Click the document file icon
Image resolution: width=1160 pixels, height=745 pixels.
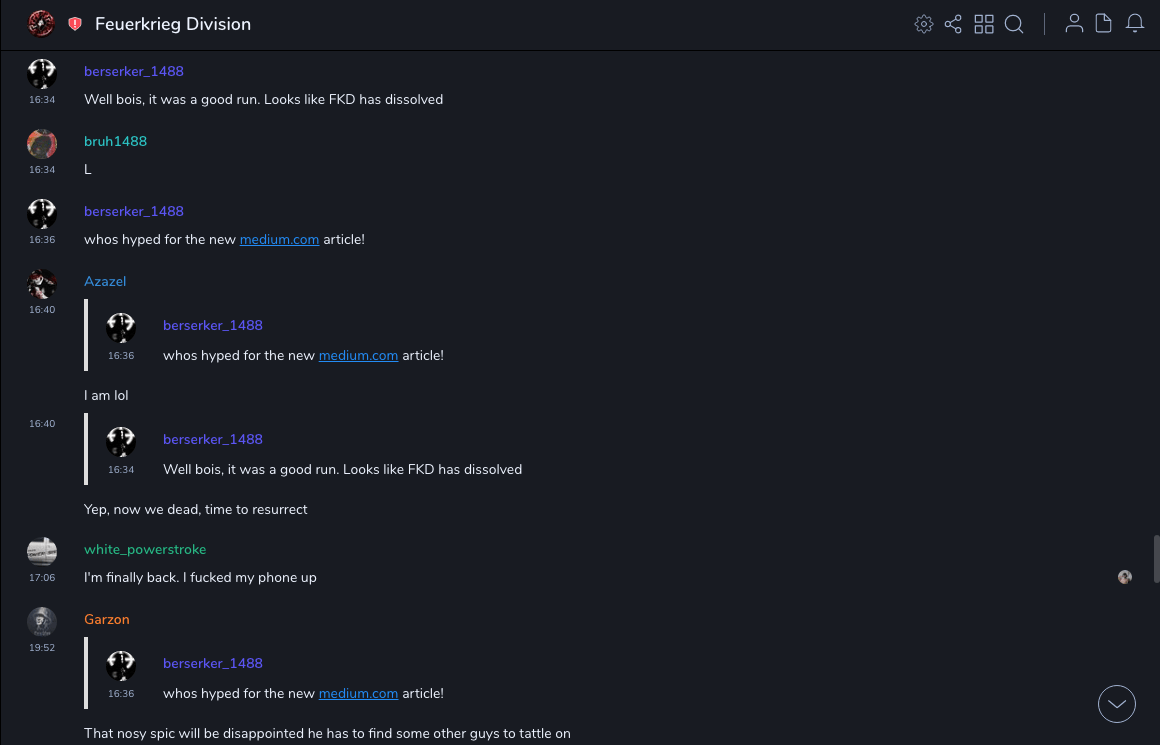(1104, 24)
